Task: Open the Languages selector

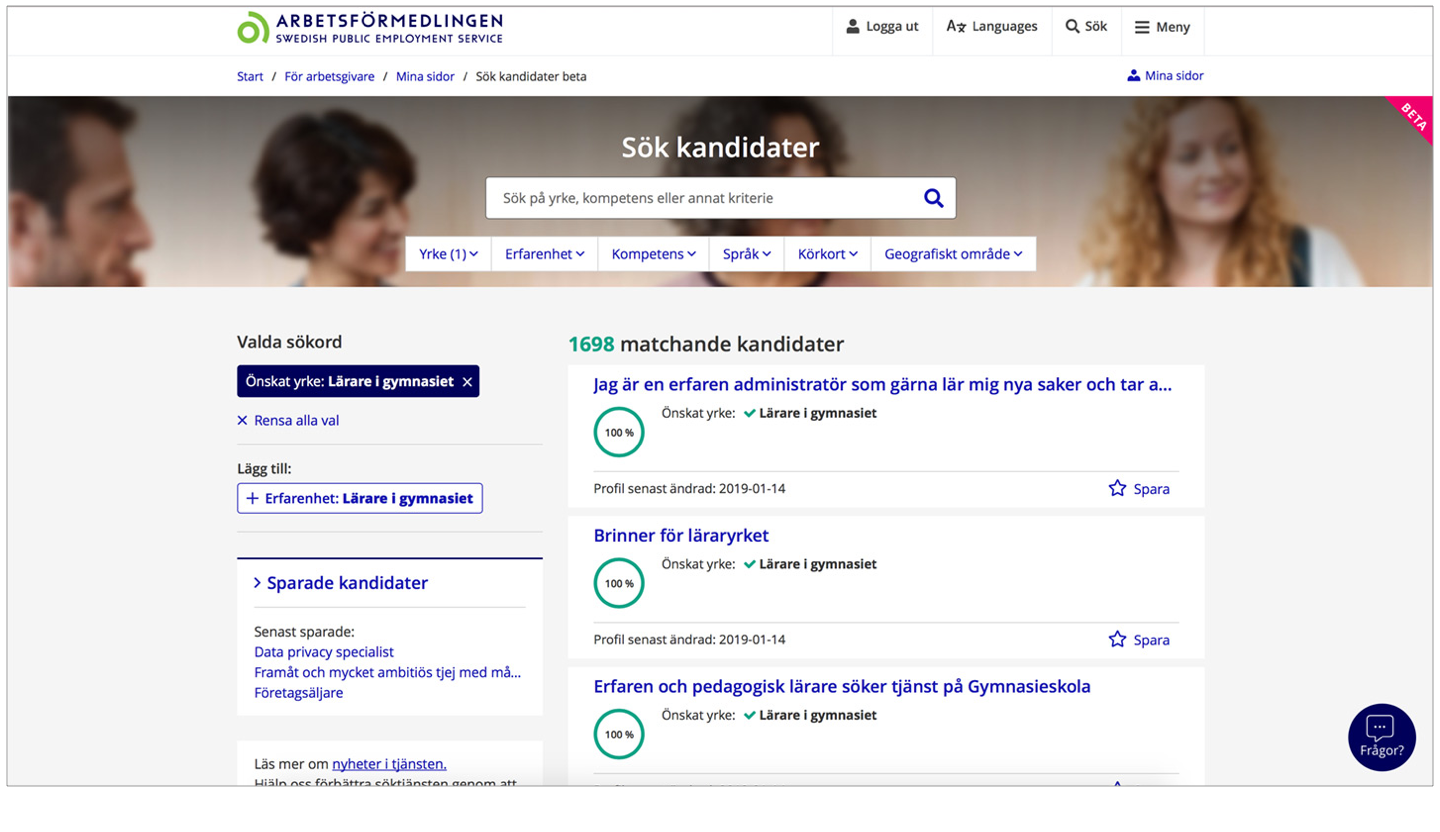Action: pos(992,27)
